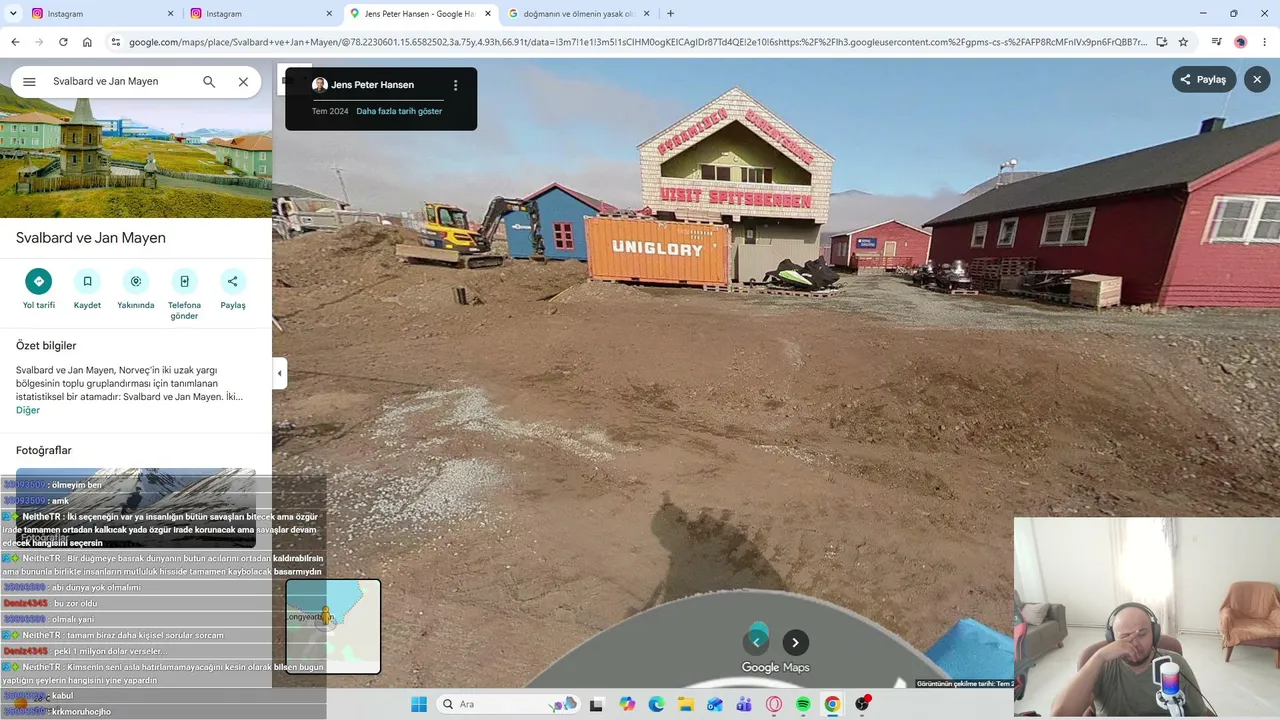Image resolution: width=1280 pixels, height=720 pixels.
Task: Open the tab search dropdown
Action: tap(12, 14)
